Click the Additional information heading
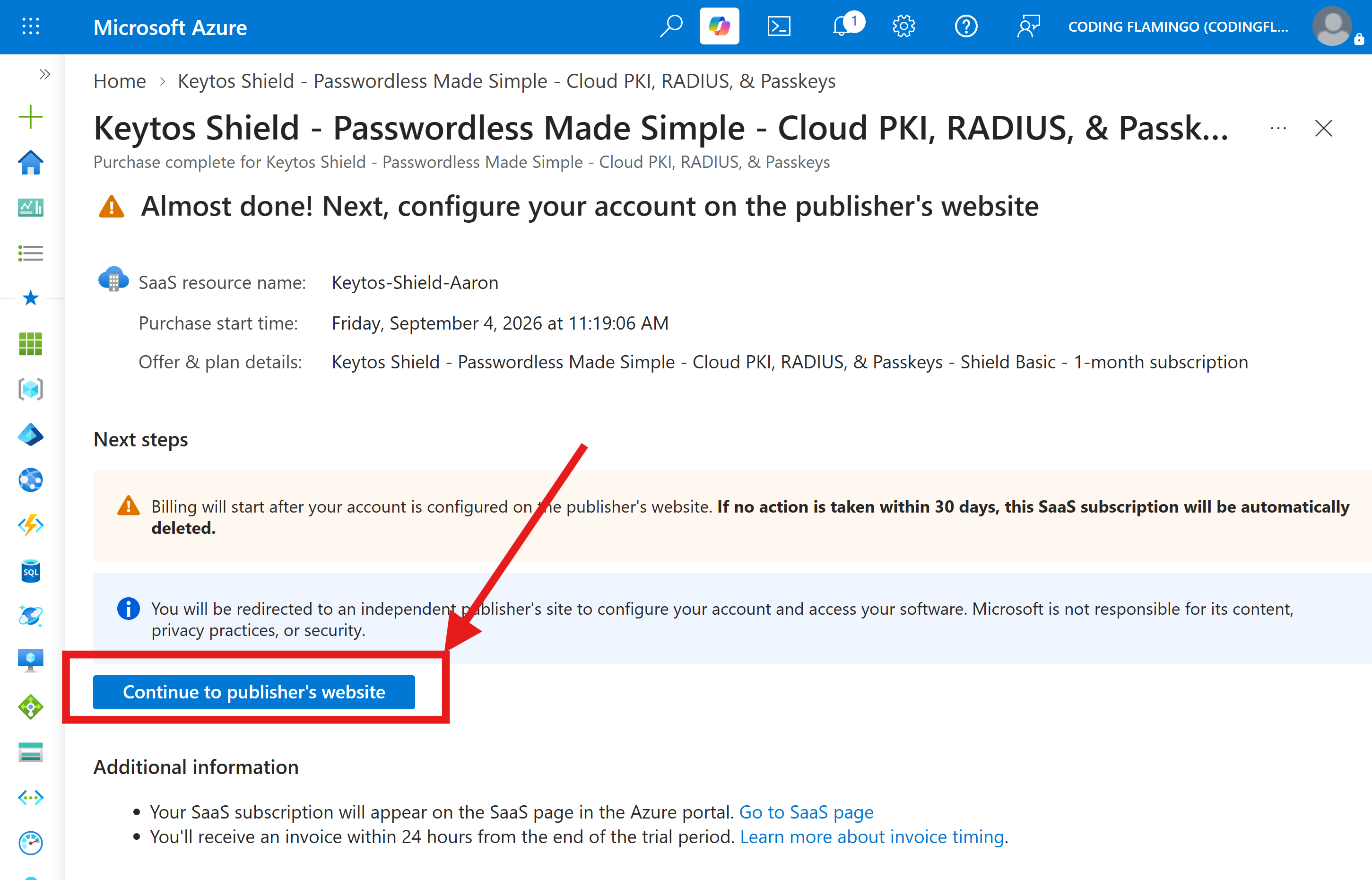1372x880 pixels. coord(196,767)
